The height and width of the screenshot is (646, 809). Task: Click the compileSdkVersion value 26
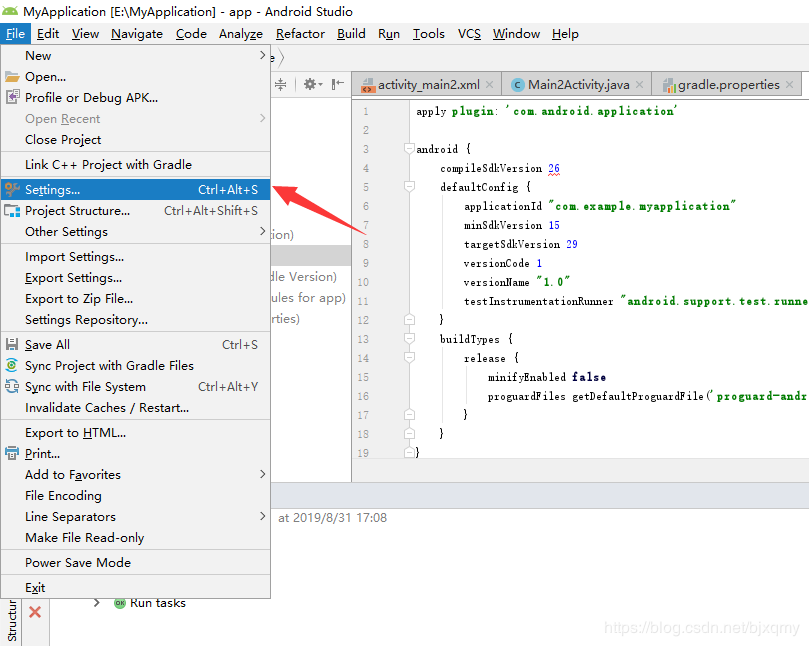tap(554, 168)
